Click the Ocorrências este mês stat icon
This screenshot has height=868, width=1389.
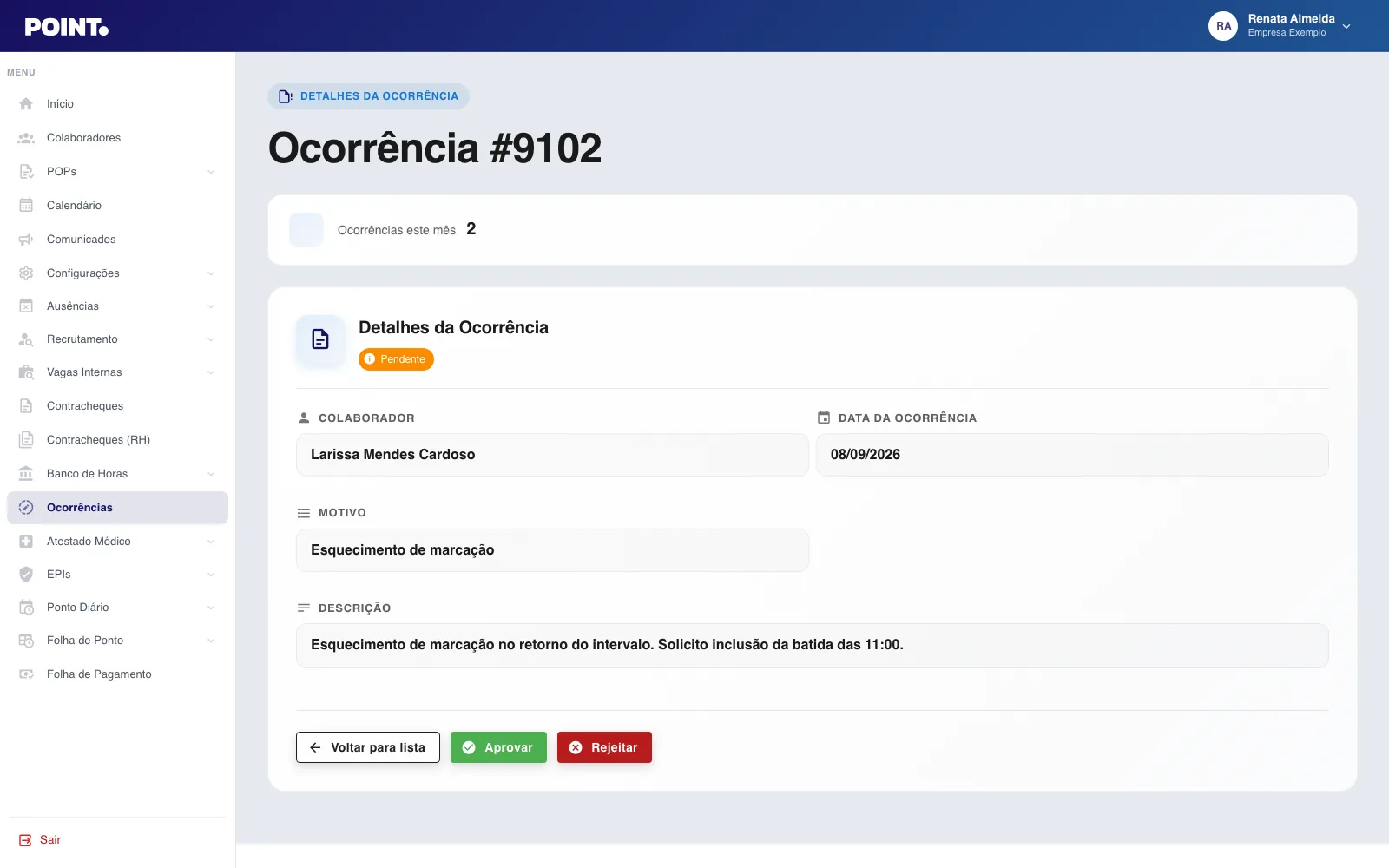tap(306, 230)
